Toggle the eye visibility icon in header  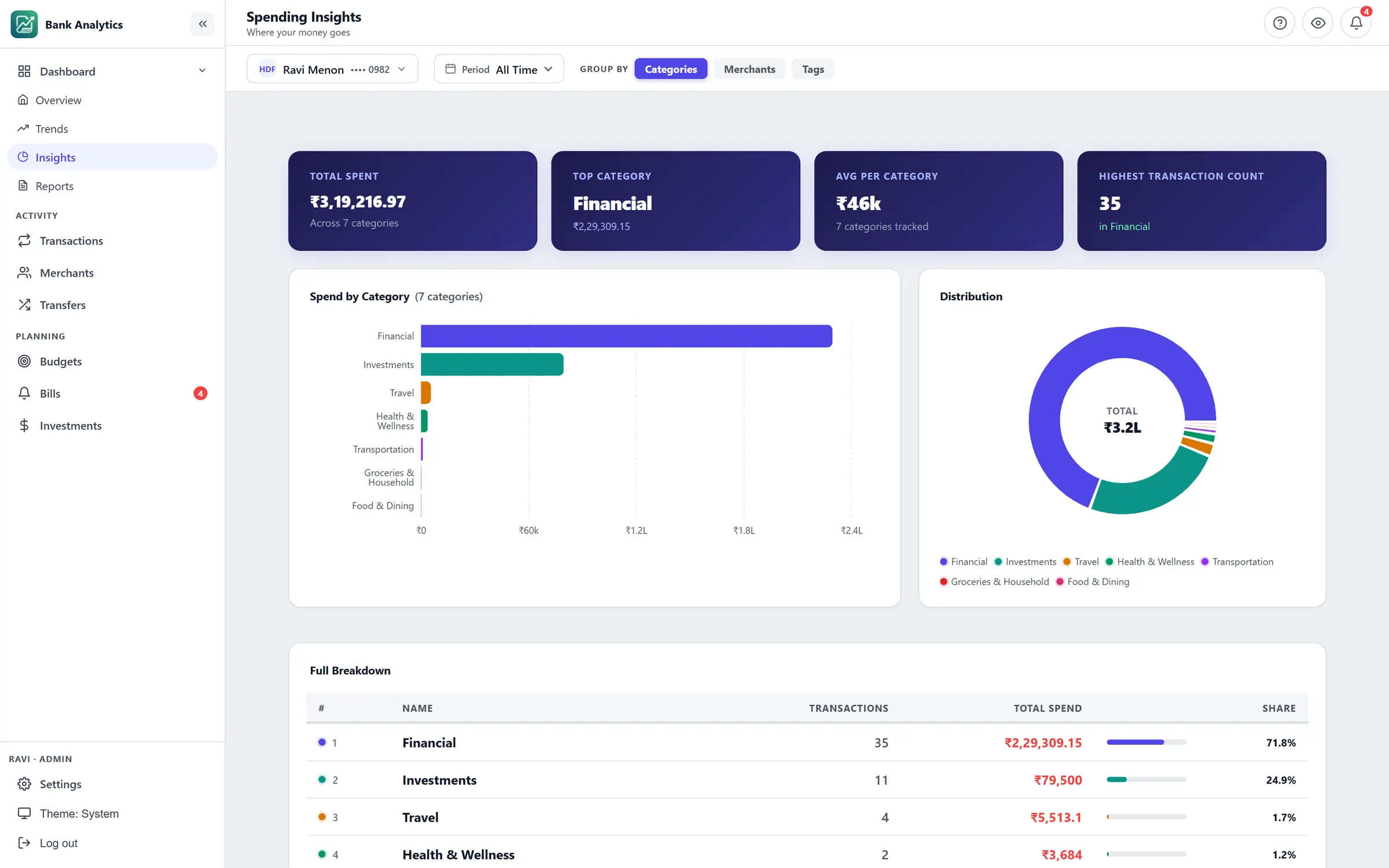(x=1318, y=23)
